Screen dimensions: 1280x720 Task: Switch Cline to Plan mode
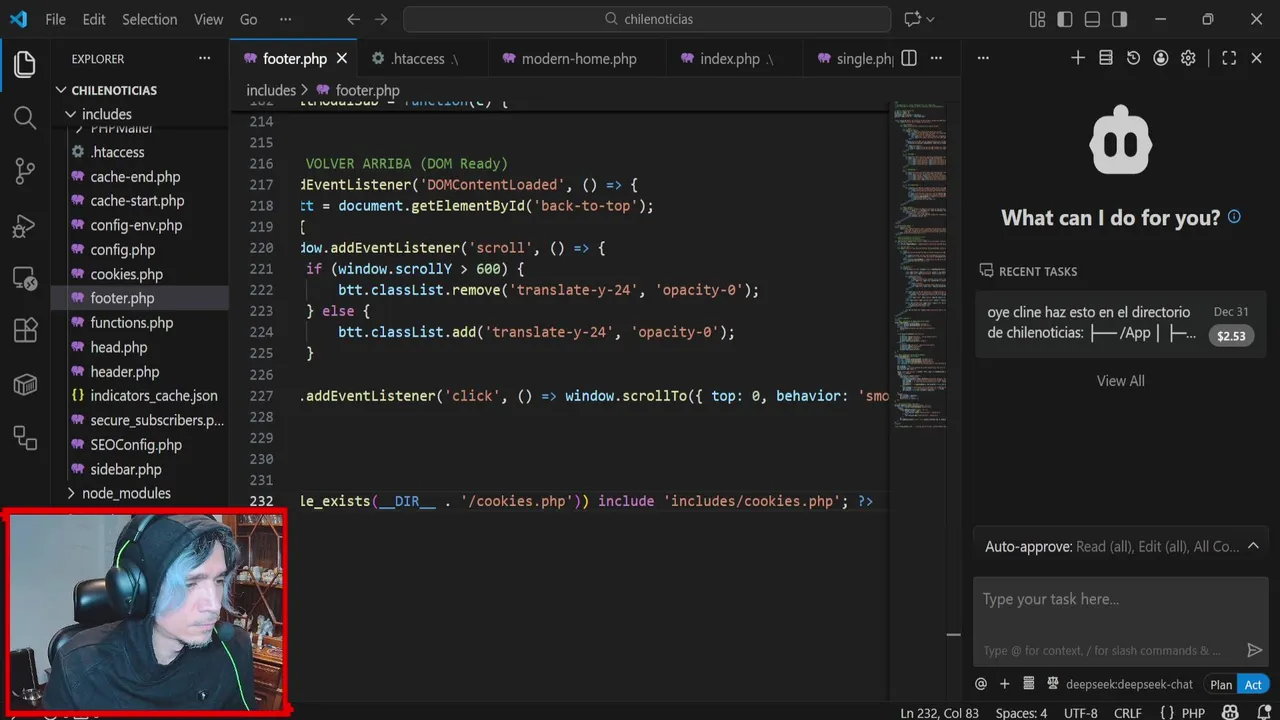click(1221, 685)
